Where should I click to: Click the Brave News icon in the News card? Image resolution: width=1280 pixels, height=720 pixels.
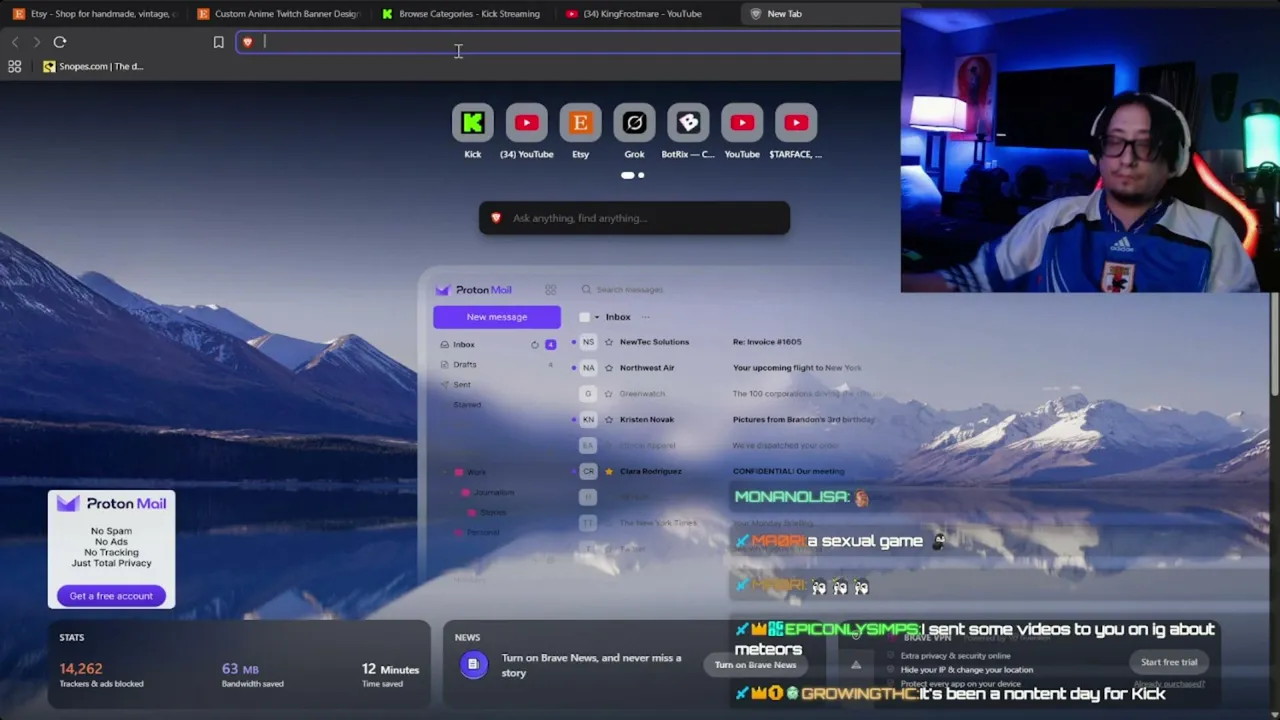(474, 664)
